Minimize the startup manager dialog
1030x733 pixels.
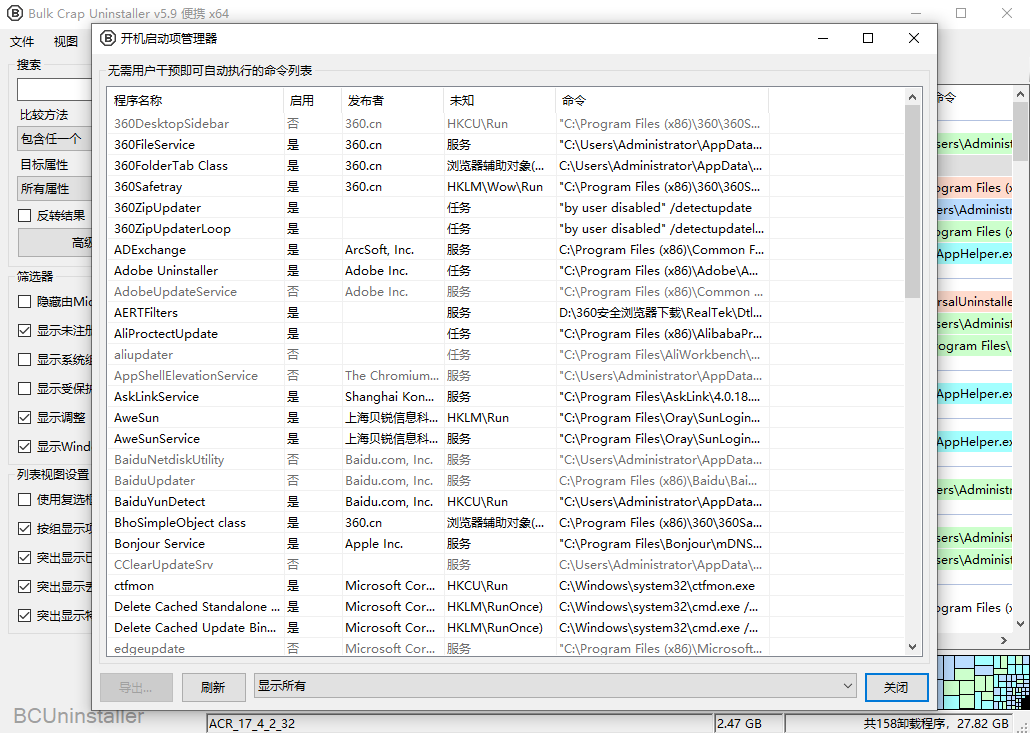click(822, 38)
